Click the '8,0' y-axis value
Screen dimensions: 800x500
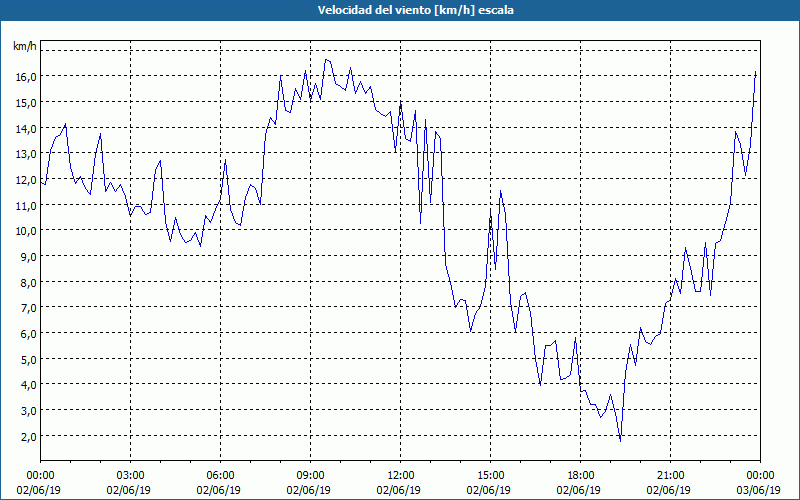pyautogui.click(x=29, y=282)
